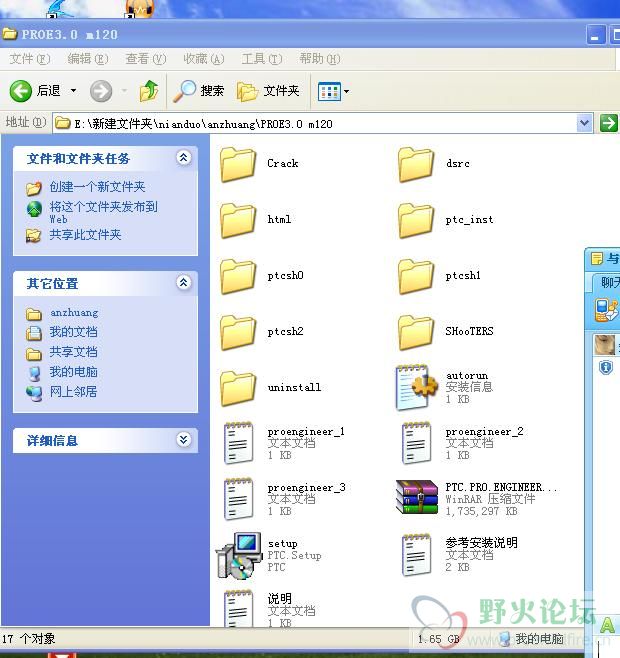Open 共享文档 from other places
The image size is (620, 658).
[x=73, y=352]
